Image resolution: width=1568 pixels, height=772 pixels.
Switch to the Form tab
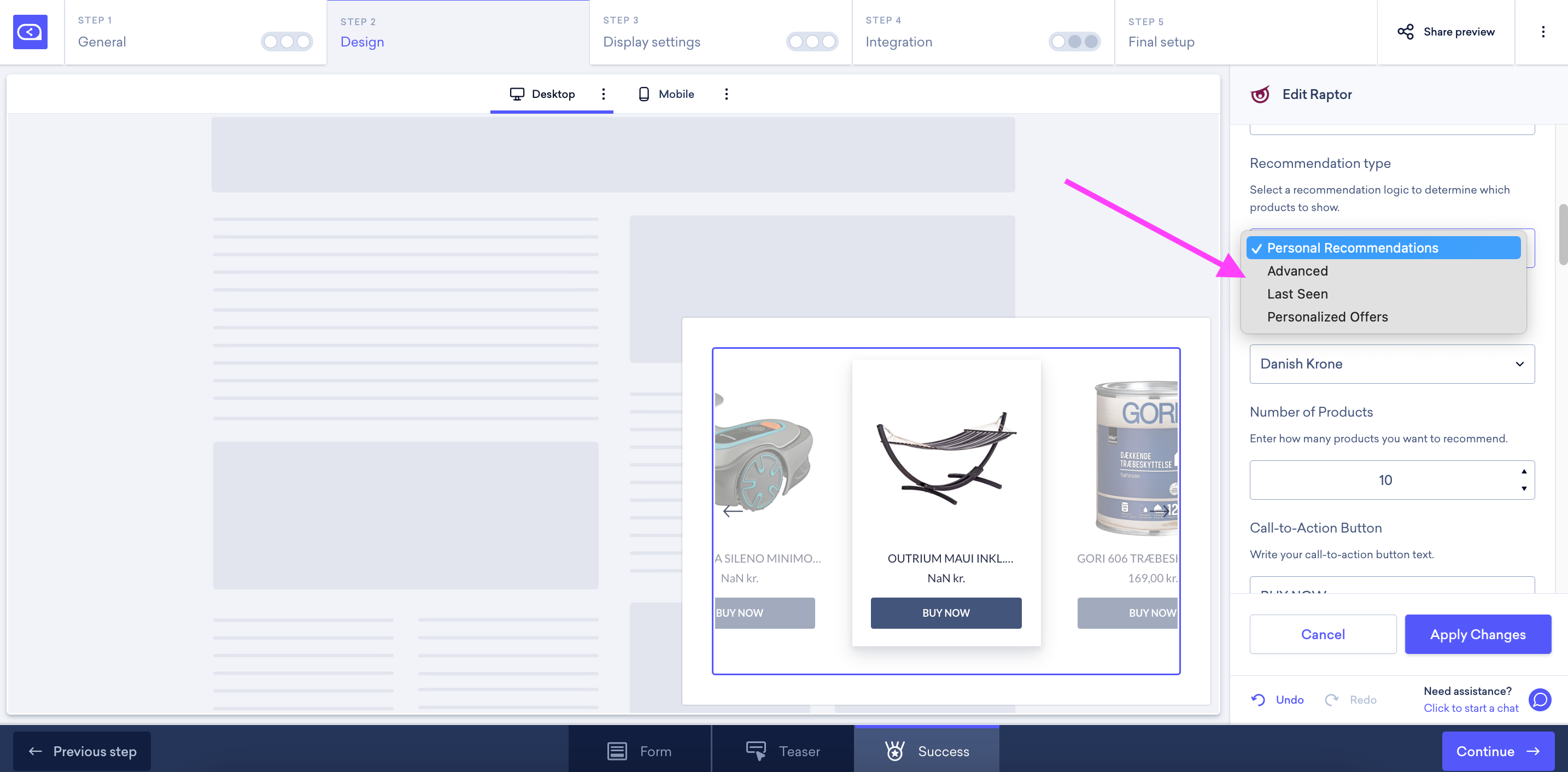point(639,751)
